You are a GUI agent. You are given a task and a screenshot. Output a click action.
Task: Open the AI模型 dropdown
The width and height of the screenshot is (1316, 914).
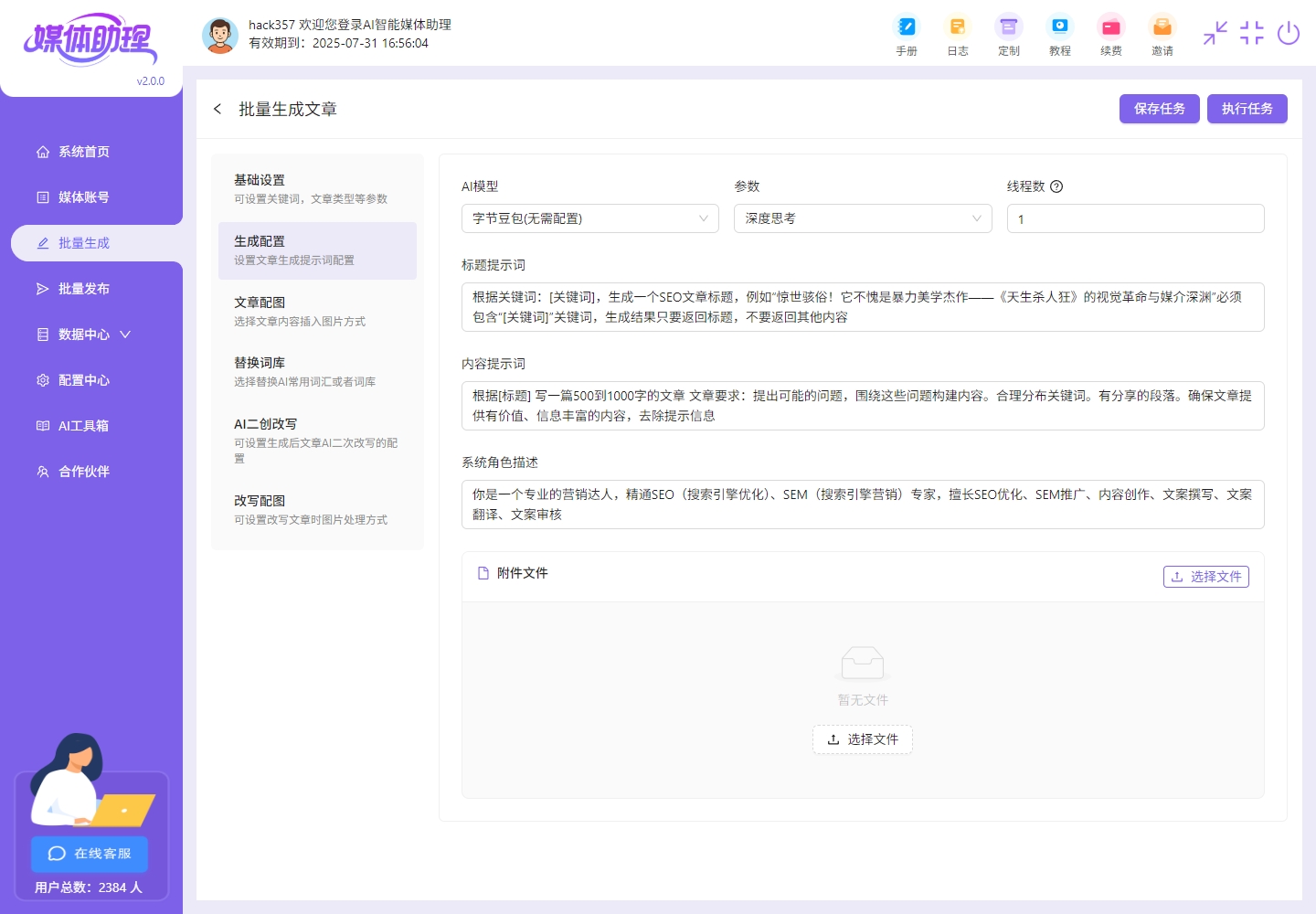pyautogui.click(x=589, y=218)
